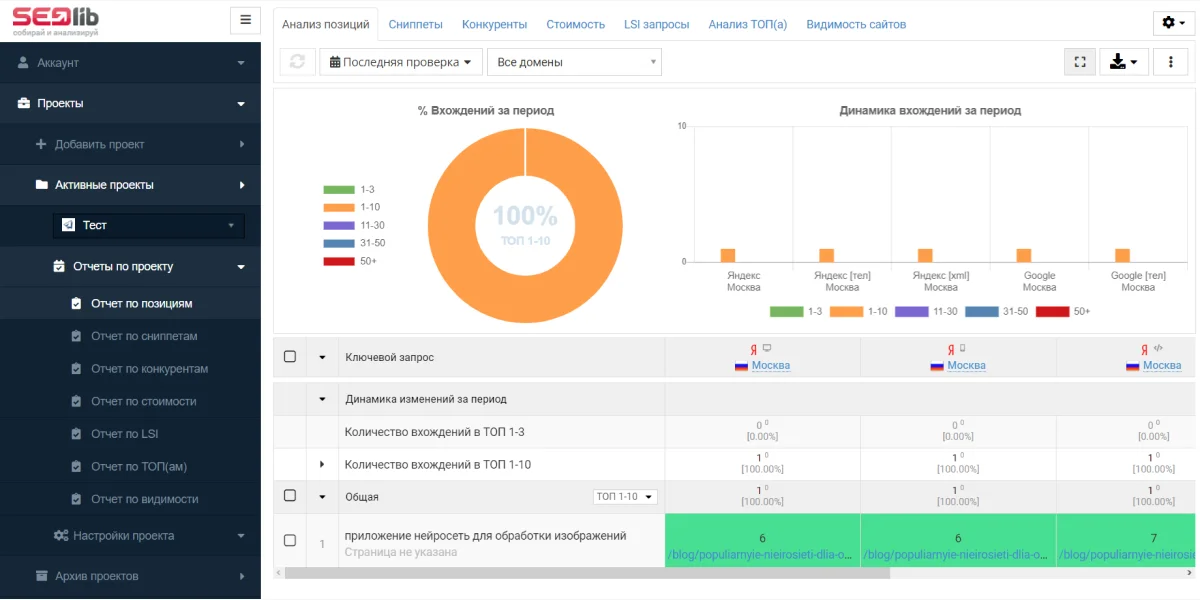
Task: Click the first Москва region link
Action: (x=770, y=366)
